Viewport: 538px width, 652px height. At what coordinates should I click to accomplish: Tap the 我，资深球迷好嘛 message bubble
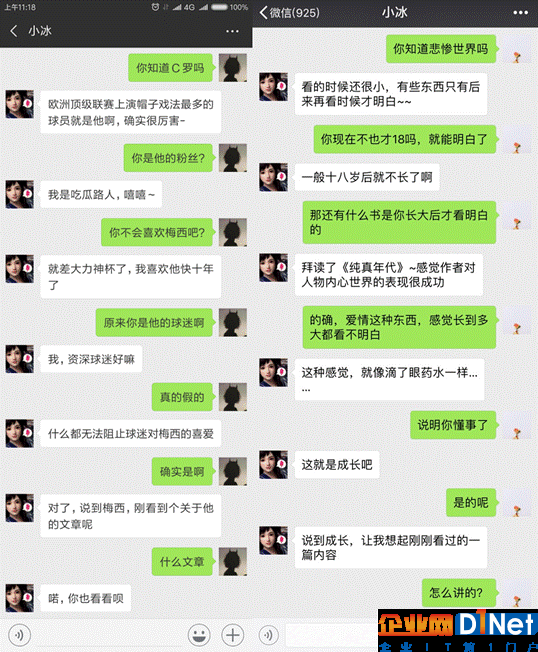click(91, 359)
